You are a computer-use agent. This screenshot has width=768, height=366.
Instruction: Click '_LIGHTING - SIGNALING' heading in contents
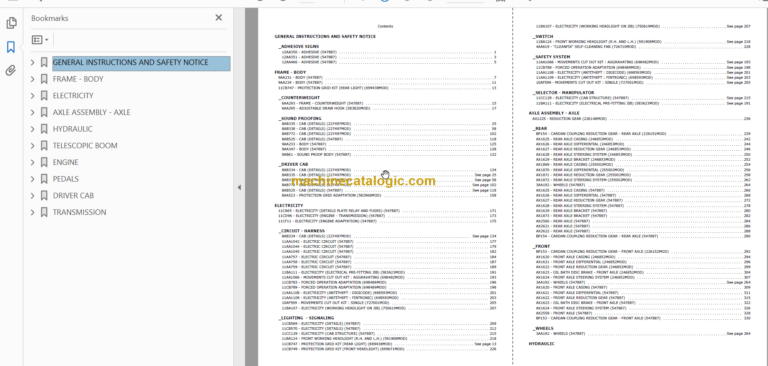(x=306, y=318)
